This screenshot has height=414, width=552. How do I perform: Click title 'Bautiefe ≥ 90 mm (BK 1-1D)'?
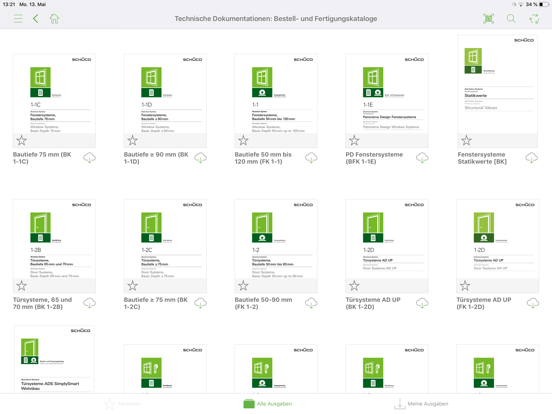click(x=156, y=158)
